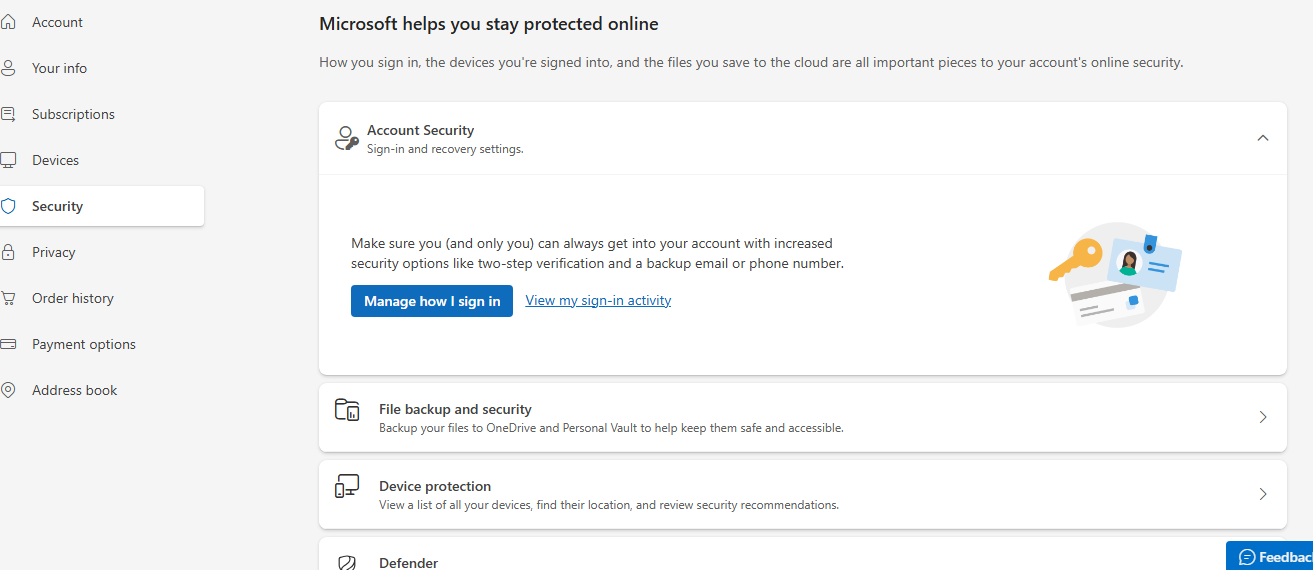The image size is (1313, 570).
Task: Click the Subscriptions icon in sidebar
Action: tap(8, 114)
